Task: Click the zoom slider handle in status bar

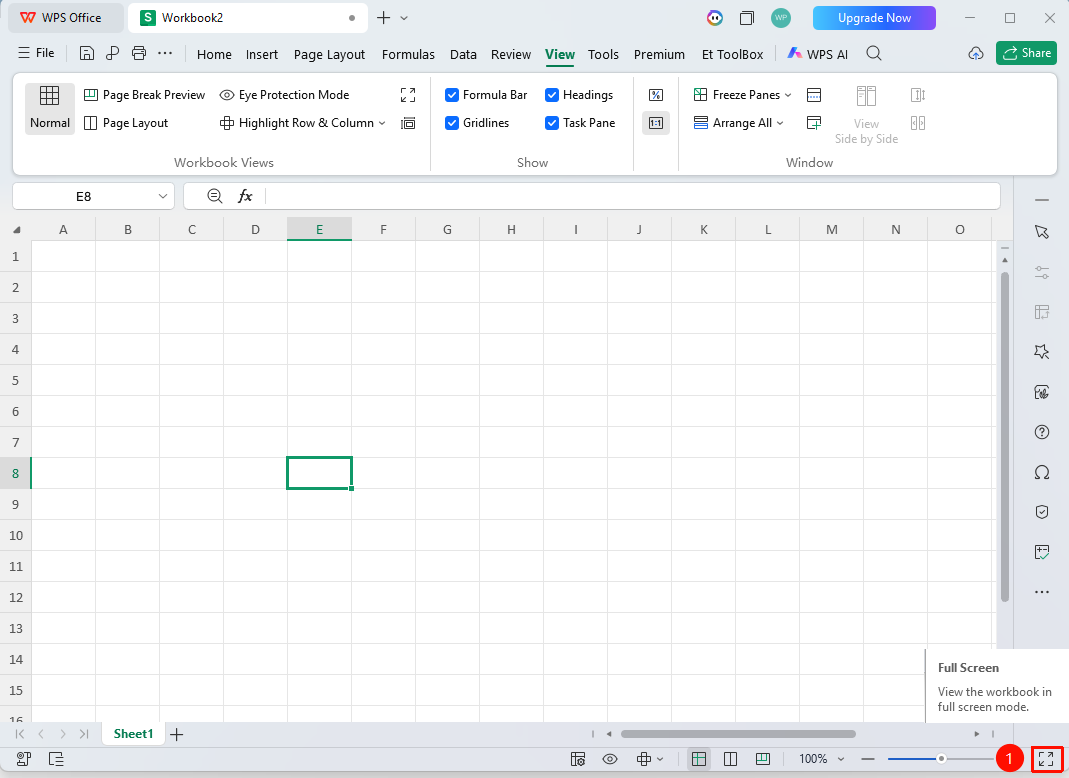Action: 941,759
